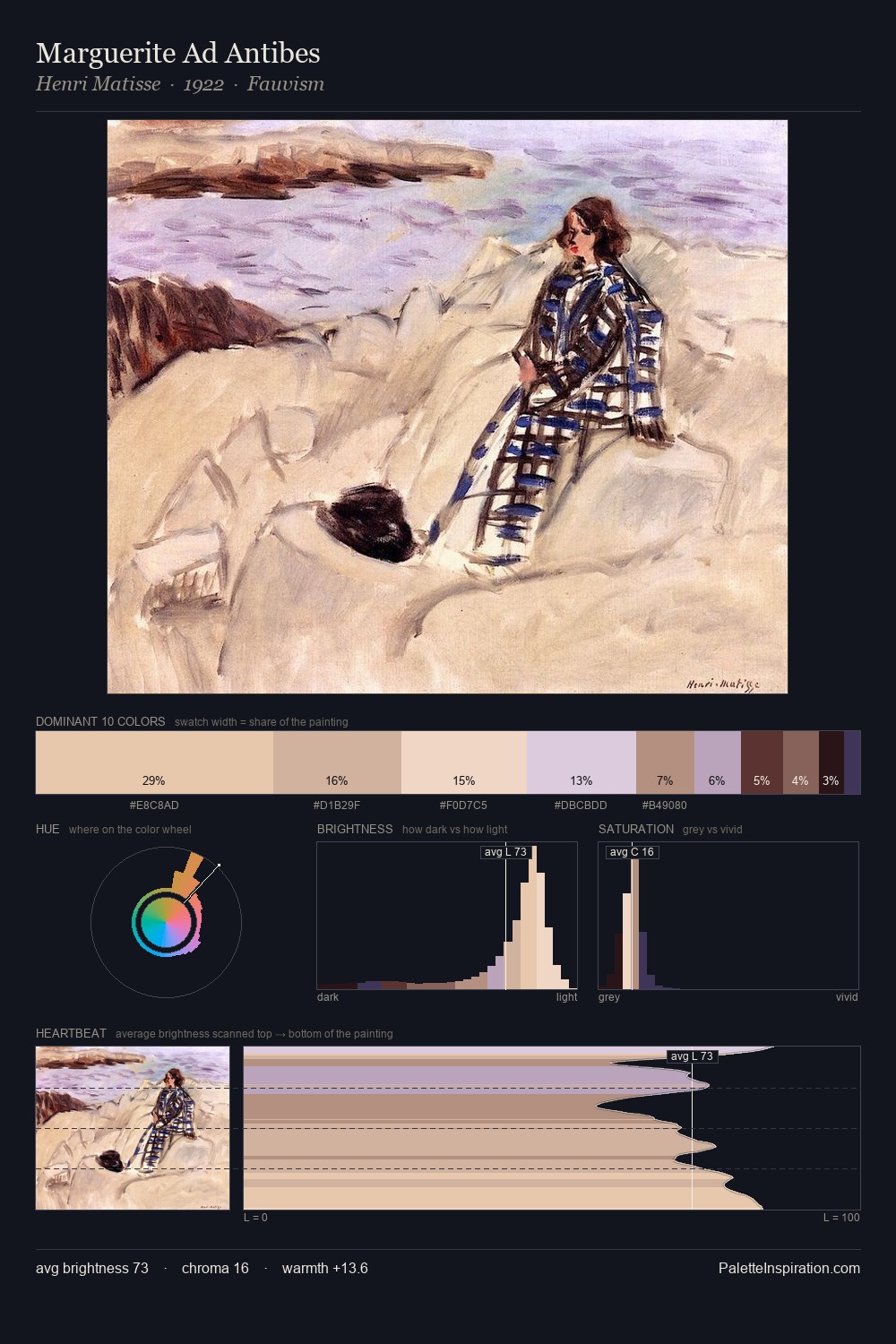Click the 'grey' axis label

[x=609, y=997]
